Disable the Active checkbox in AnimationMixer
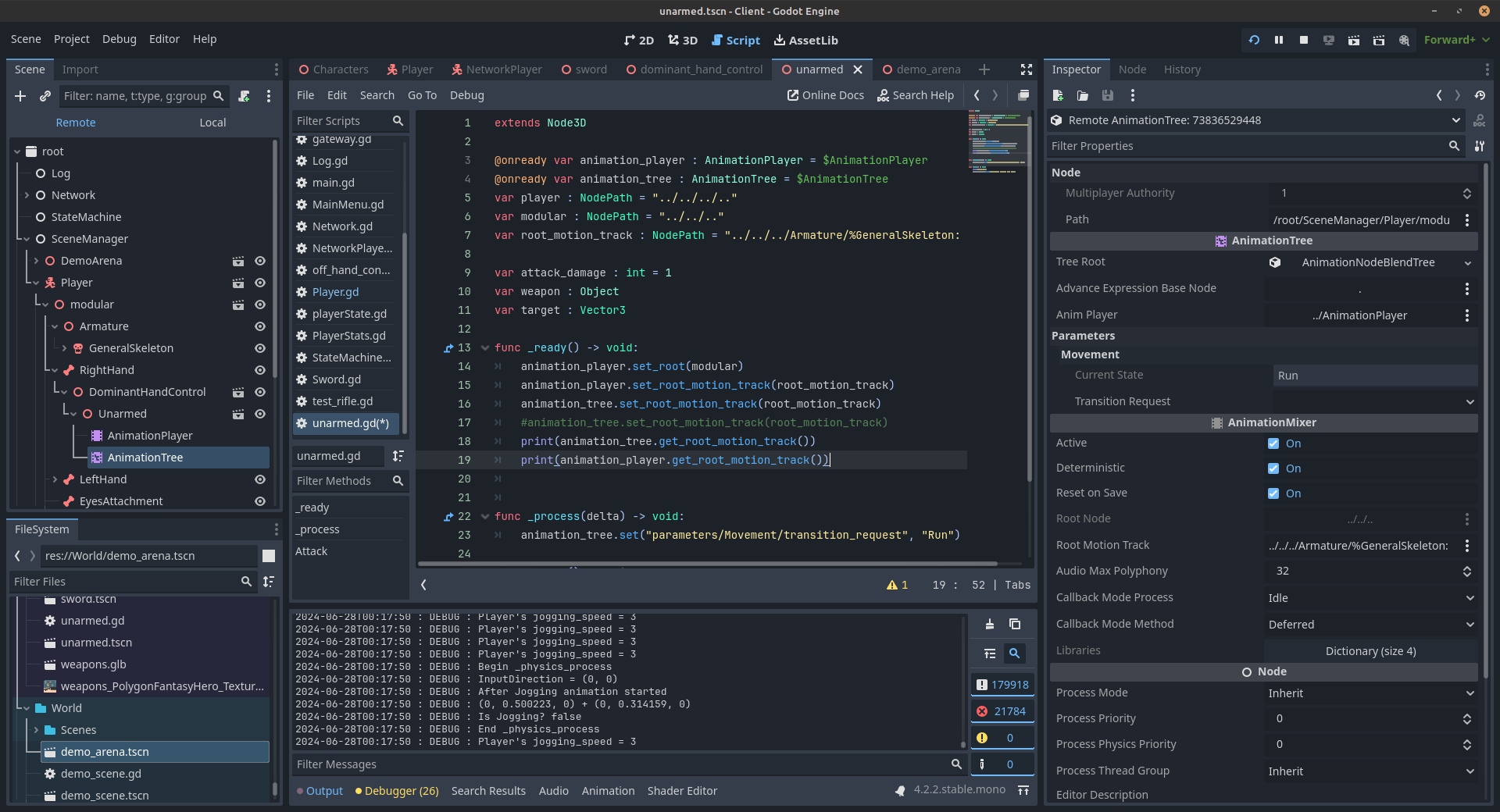This screenshot has height=812, width=1500. tap(1273, 443)
